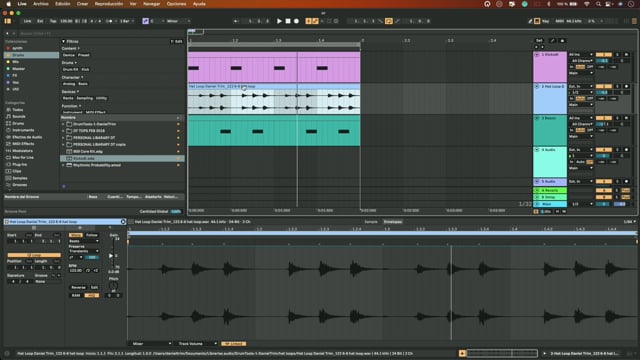Open the Reproducción menu
The image size is (640, 360).
point(109,4)
